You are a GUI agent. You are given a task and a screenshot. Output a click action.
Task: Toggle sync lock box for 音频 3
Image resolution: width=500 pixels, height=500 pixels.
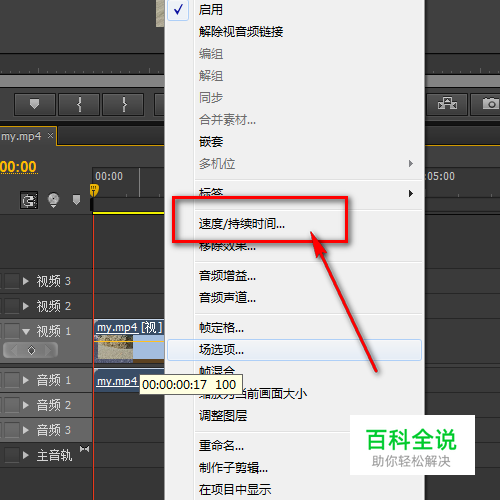click(x=12, y=430)
